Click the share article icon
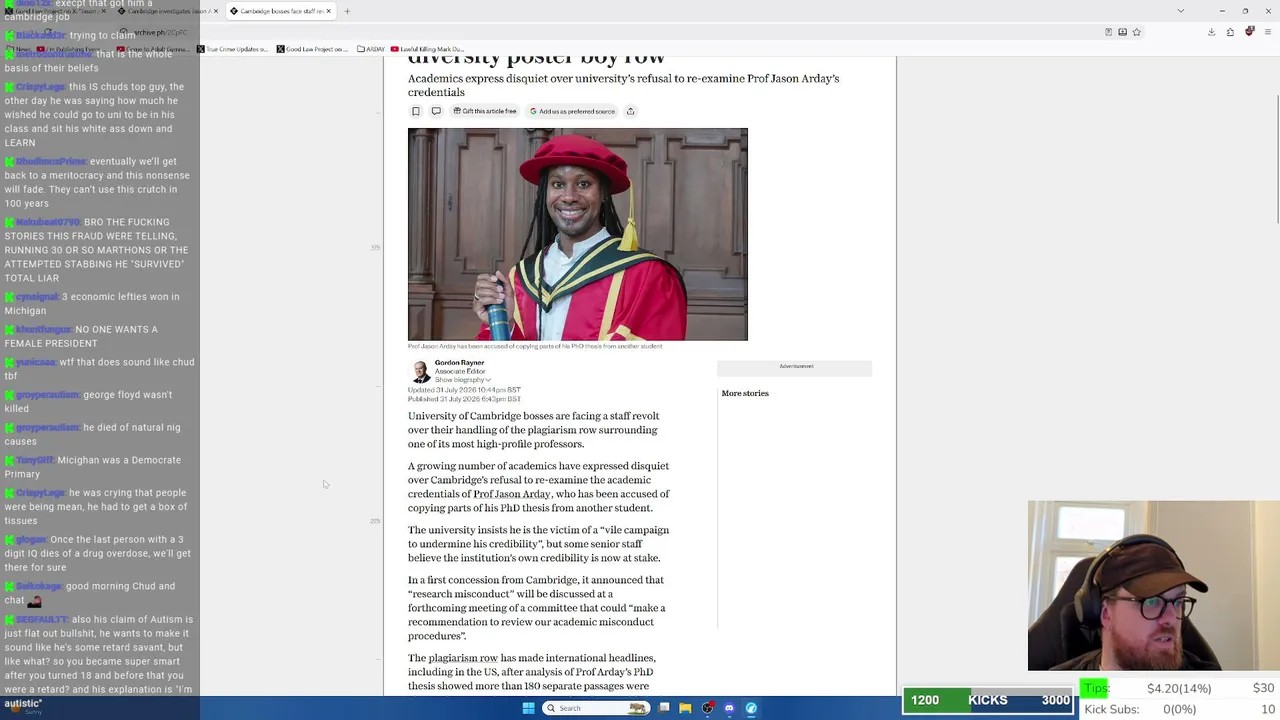Image resolution: width=1280 pixels, height=720 pixels. point(630,111)
